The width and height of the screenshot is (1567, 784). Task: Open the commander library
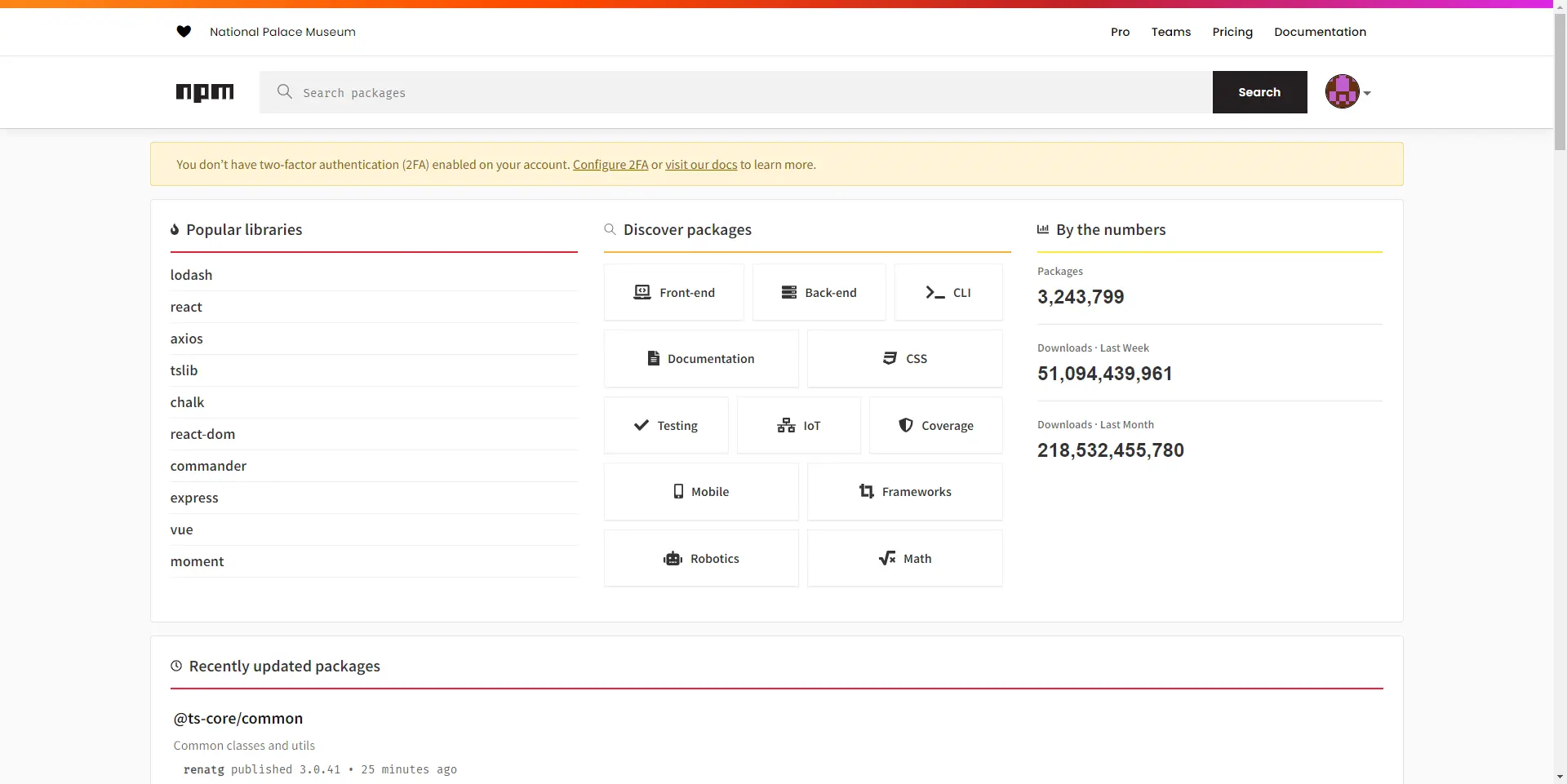[x=208, y=466]
